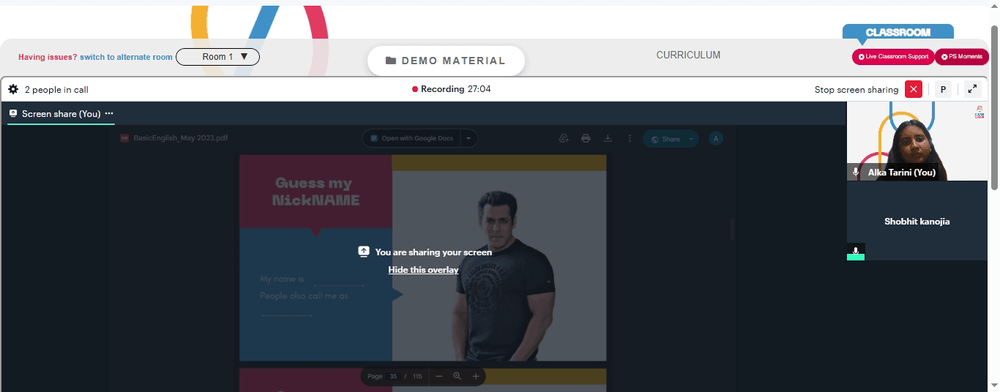Click the page vertical scrollbar
Viewport: 1000px width, 392px height.
pyautogui.click(x=994, y=108)
